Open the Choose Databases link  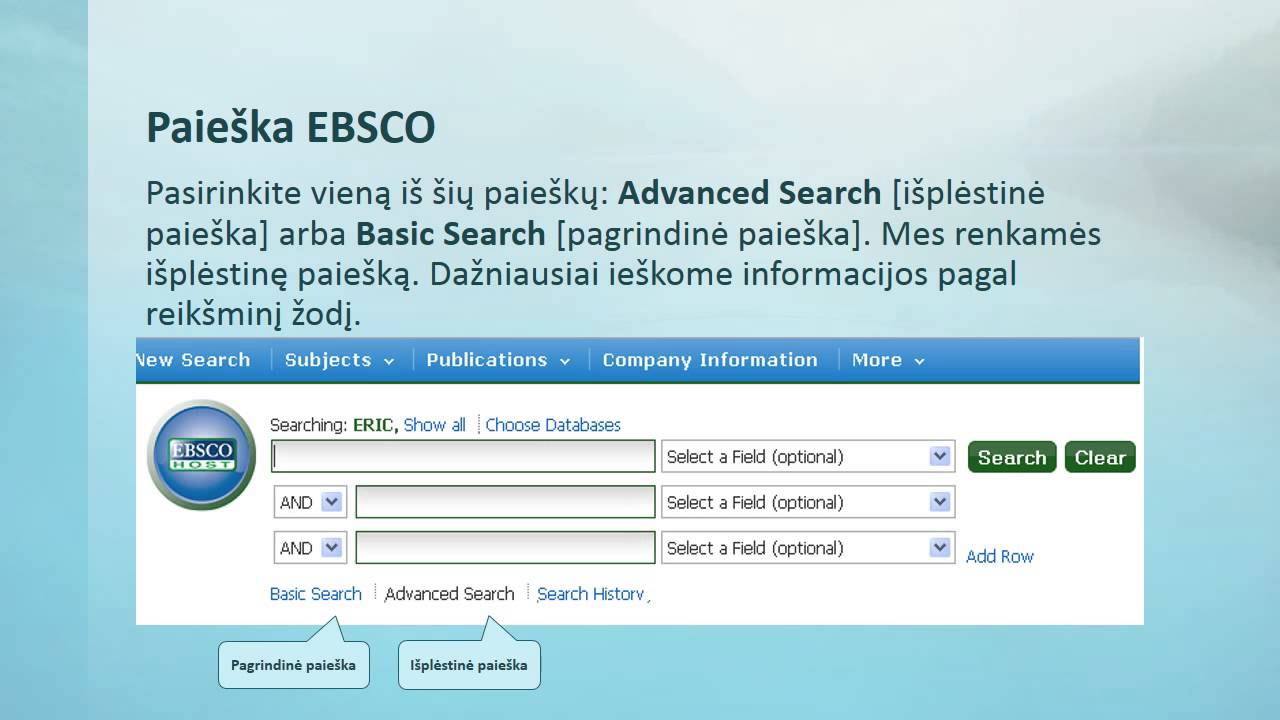pyautogui.click(x=553, y=425)
